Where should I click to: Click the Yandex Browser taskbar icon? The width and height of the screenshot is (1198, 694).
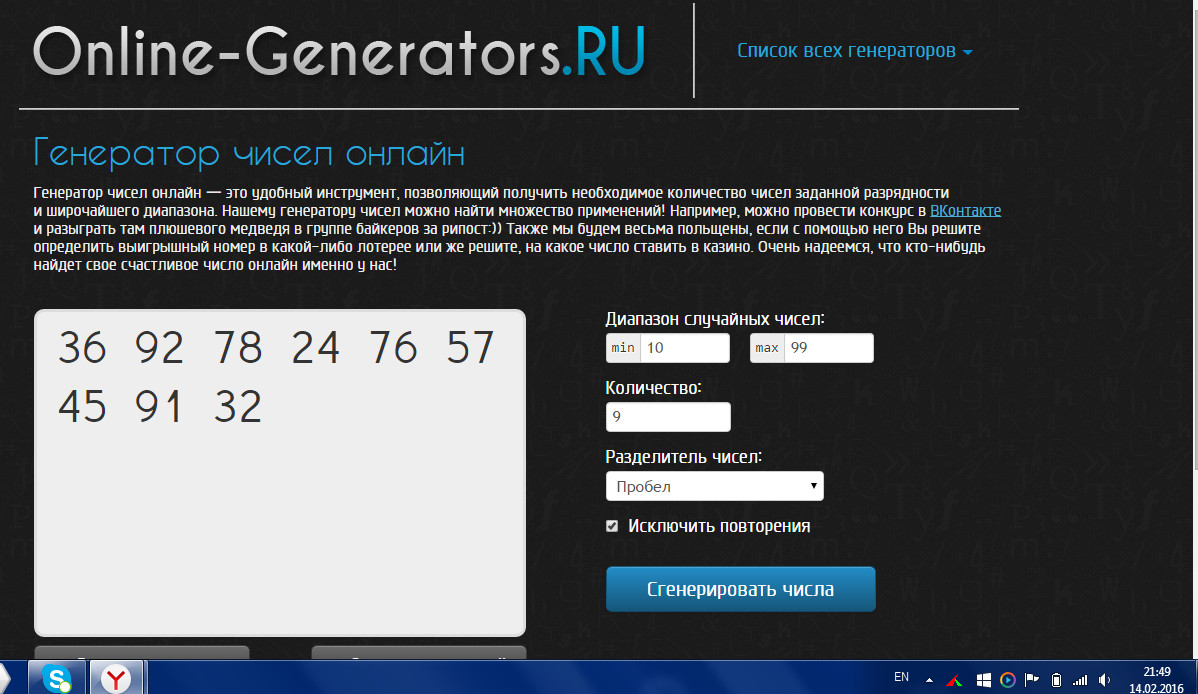[117, 679]
